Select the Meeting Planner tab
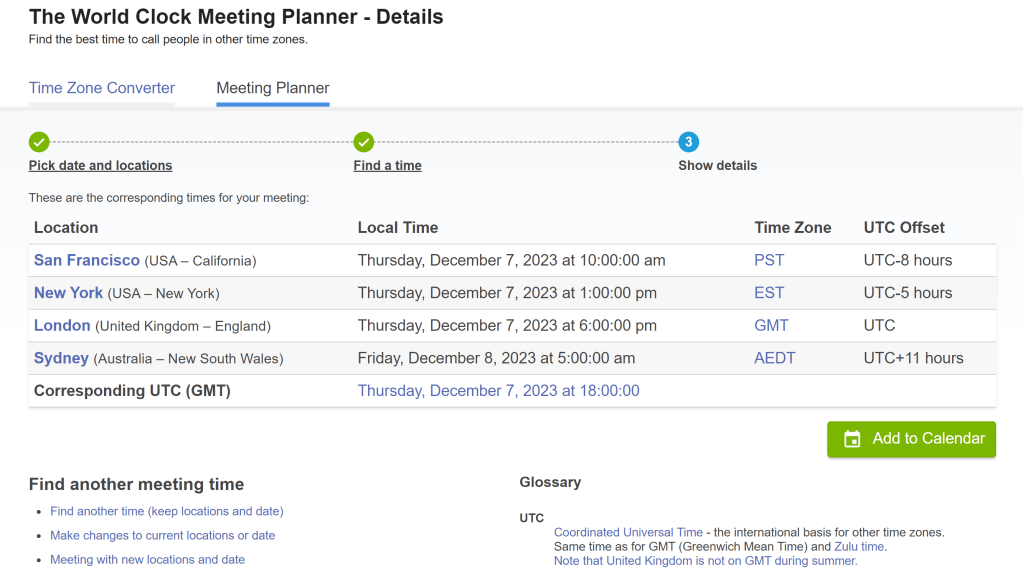The image size is (1023, 576). (273, 88)
